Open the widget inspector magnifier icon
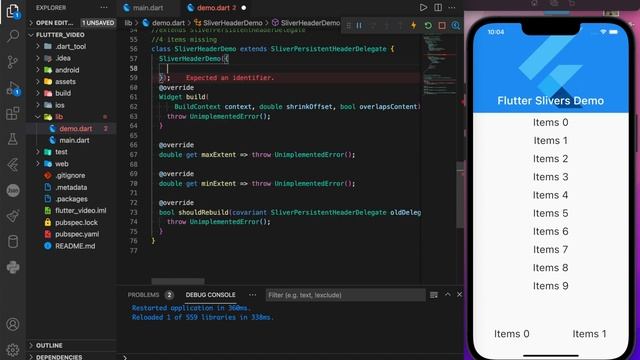The width and height of the screenshot is (640, 360). 456,25
